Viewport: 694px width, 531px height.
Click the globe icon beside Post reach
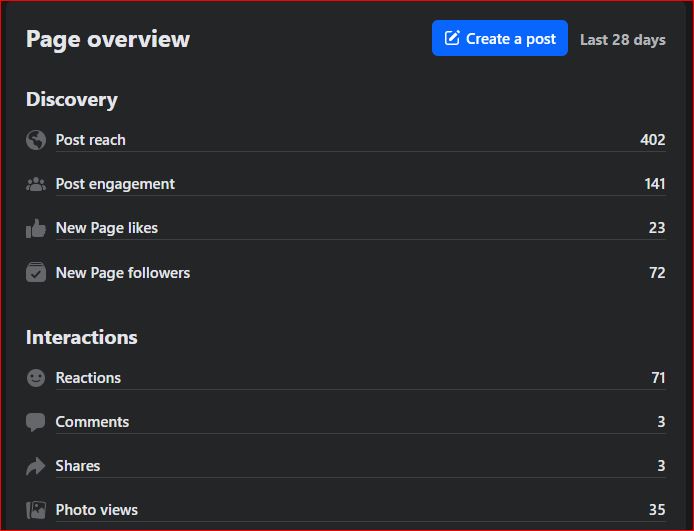pos(36,140)
